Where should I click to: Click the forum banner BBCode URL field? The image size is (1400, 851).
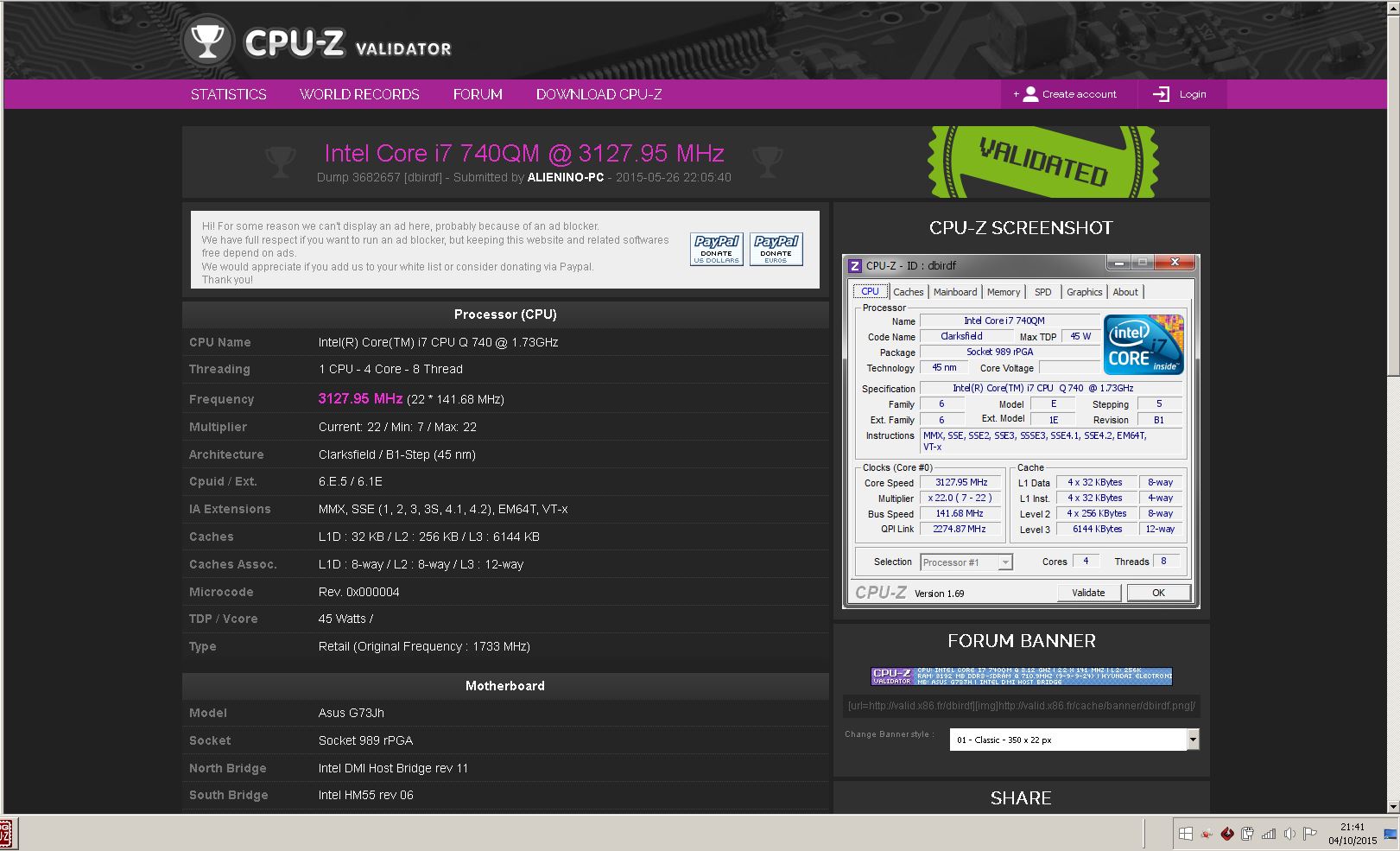click(x=1022, y=706)
